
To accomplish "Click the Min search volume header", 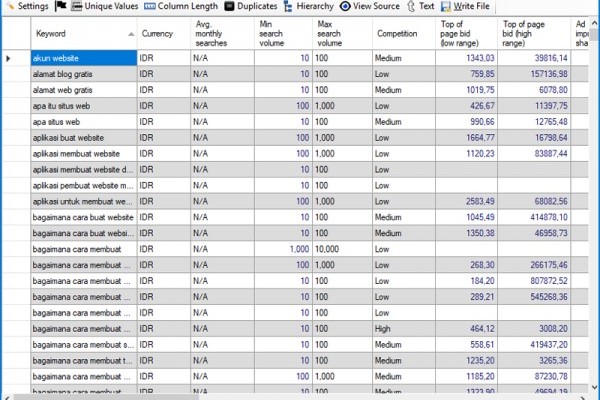I will (284, 34).
